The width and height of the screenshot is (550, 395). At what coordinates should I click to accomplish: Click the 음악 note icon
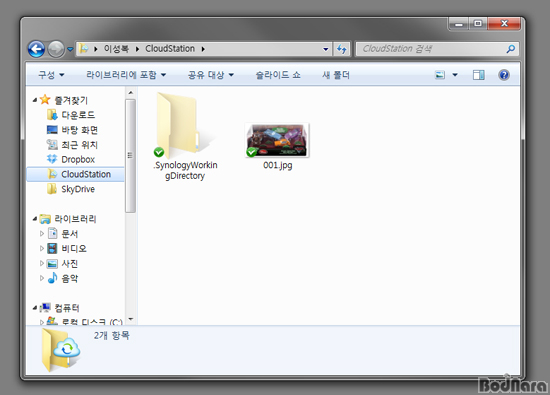[x=52, y=278]
